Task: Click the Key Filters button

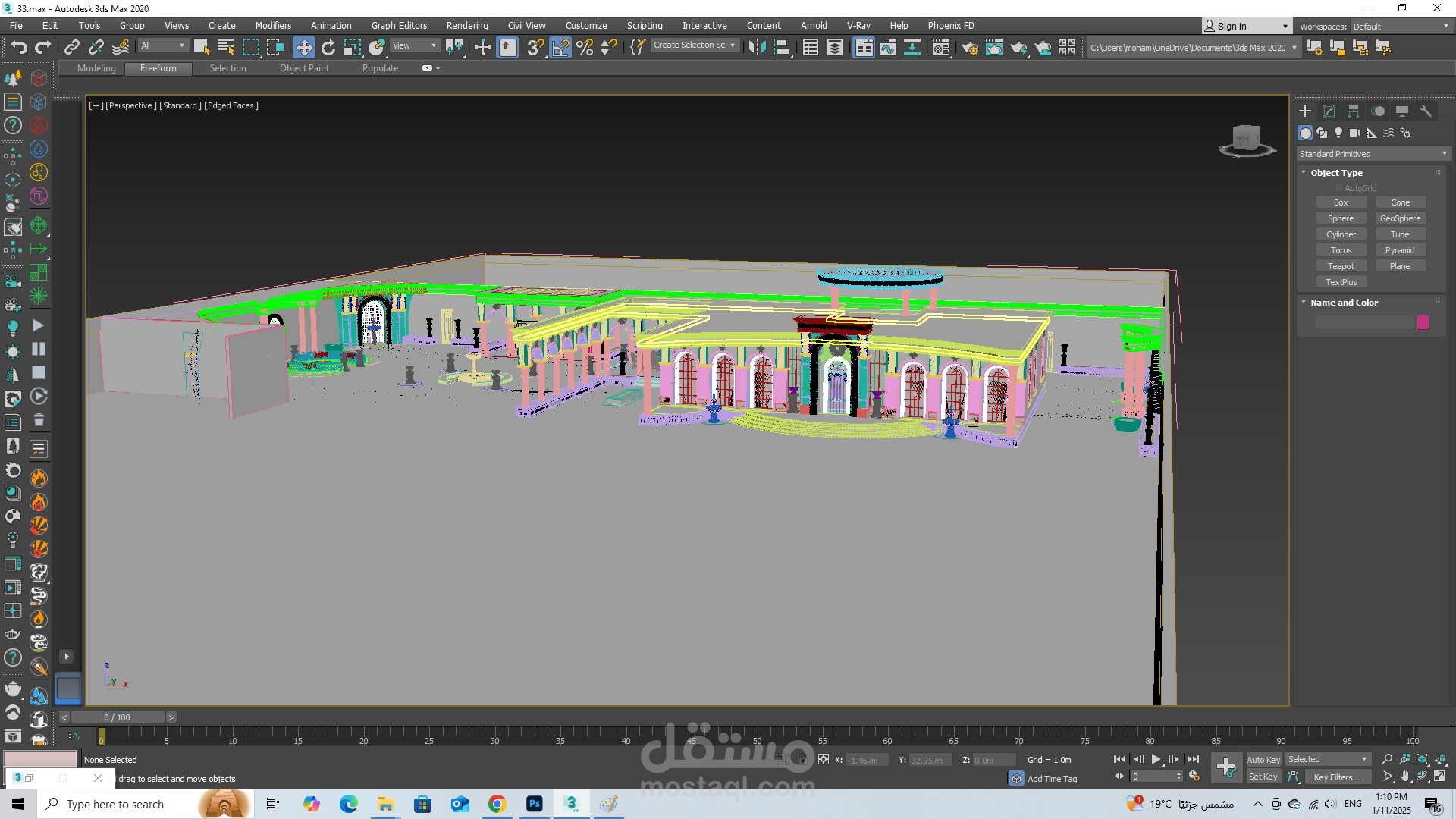Action: (1337, 777)
